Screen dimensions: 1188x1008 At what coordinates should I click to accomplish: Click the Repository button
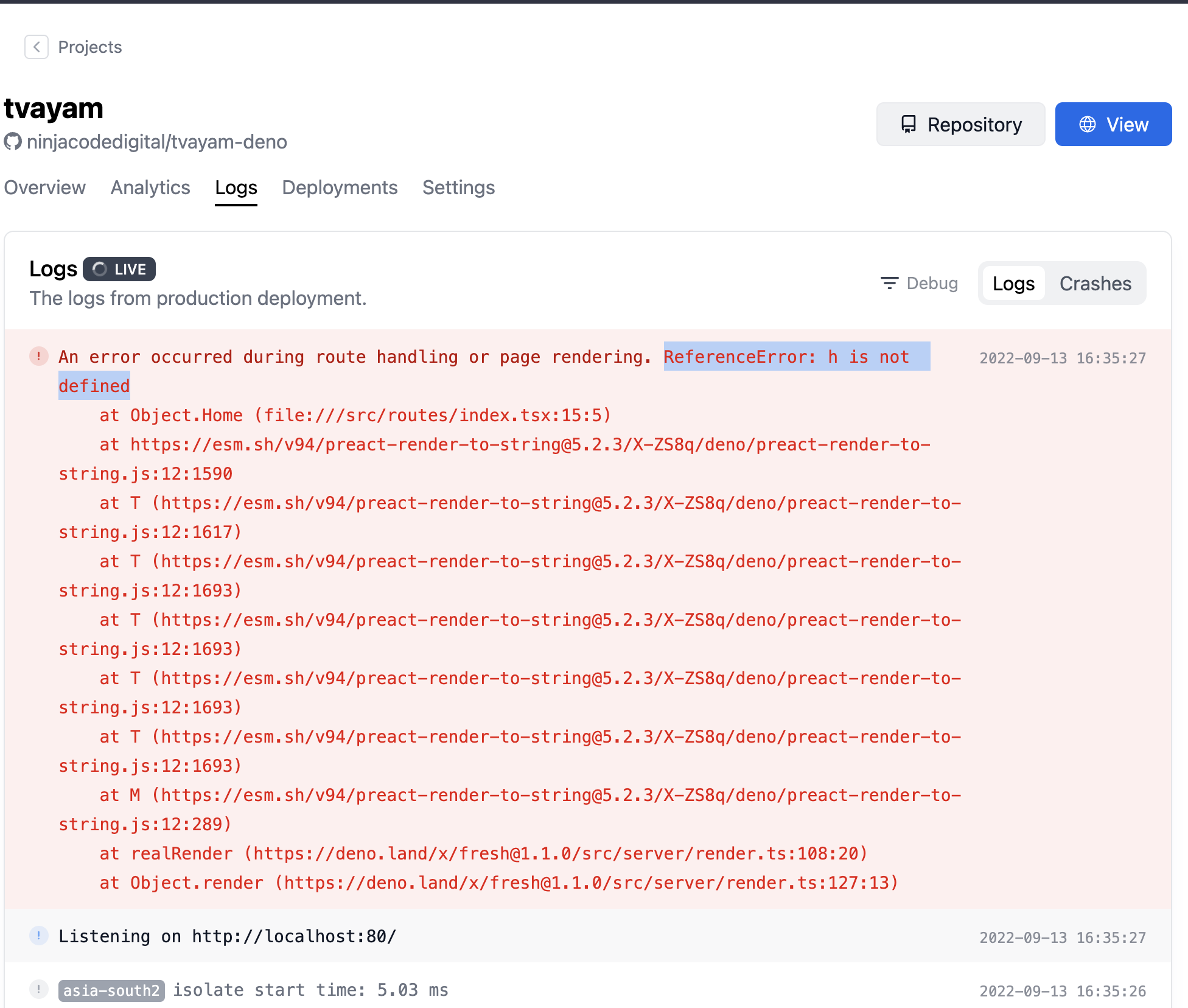960,124
